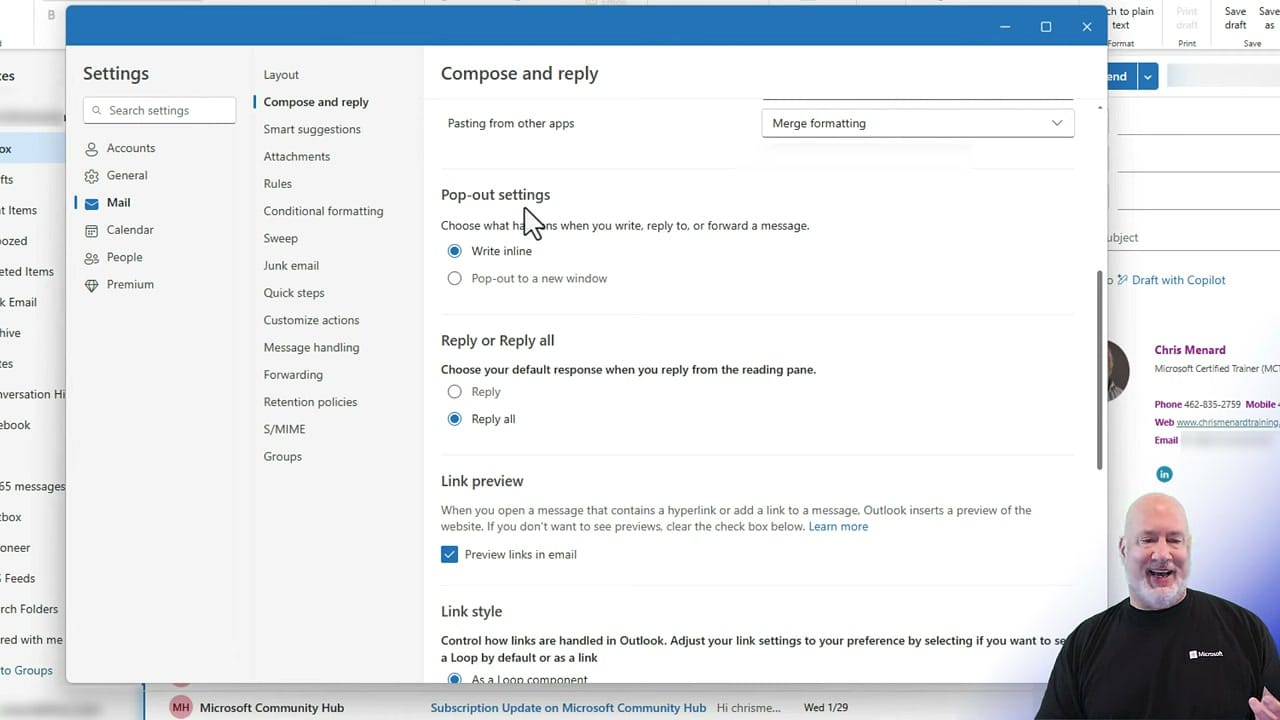
Task: Expand the Send button dropdown arrow
Action: point(1147,75)
